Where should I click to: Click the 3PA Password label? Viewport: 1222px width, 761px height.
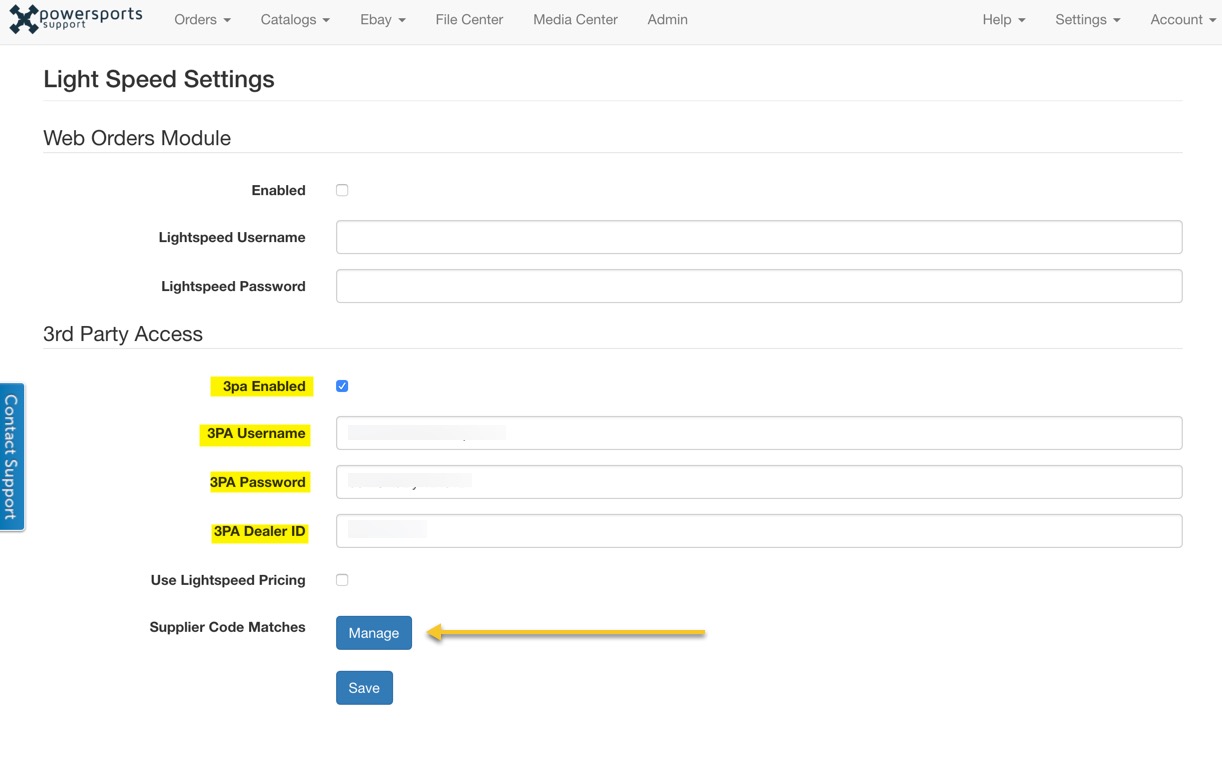click(x=258, y=482)
